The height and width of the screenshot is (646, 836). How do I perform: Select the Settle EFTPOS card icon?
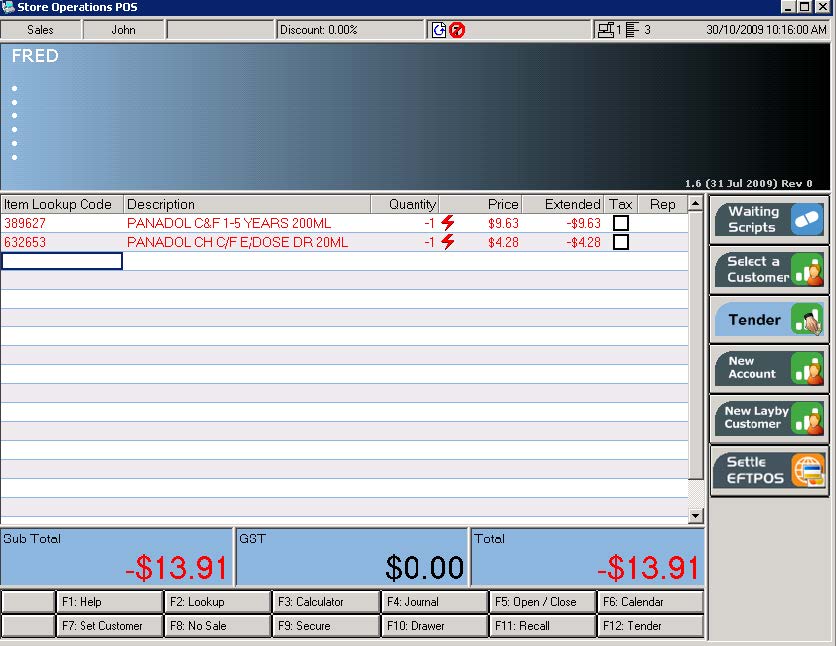(x=807, y=470)
